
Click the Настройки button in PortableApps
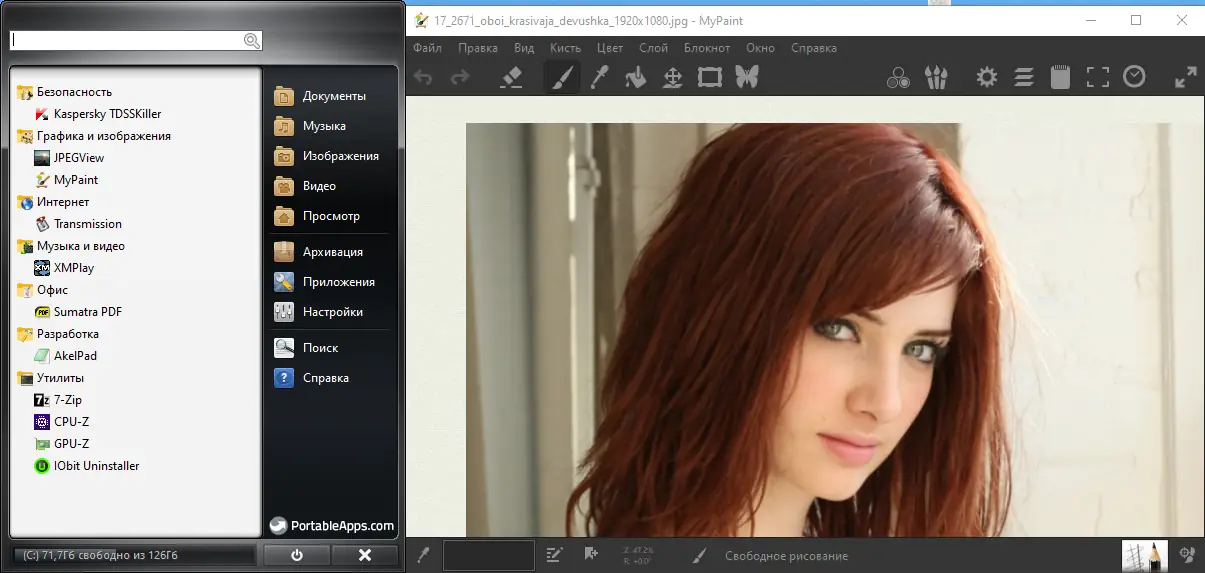(332, 312)
